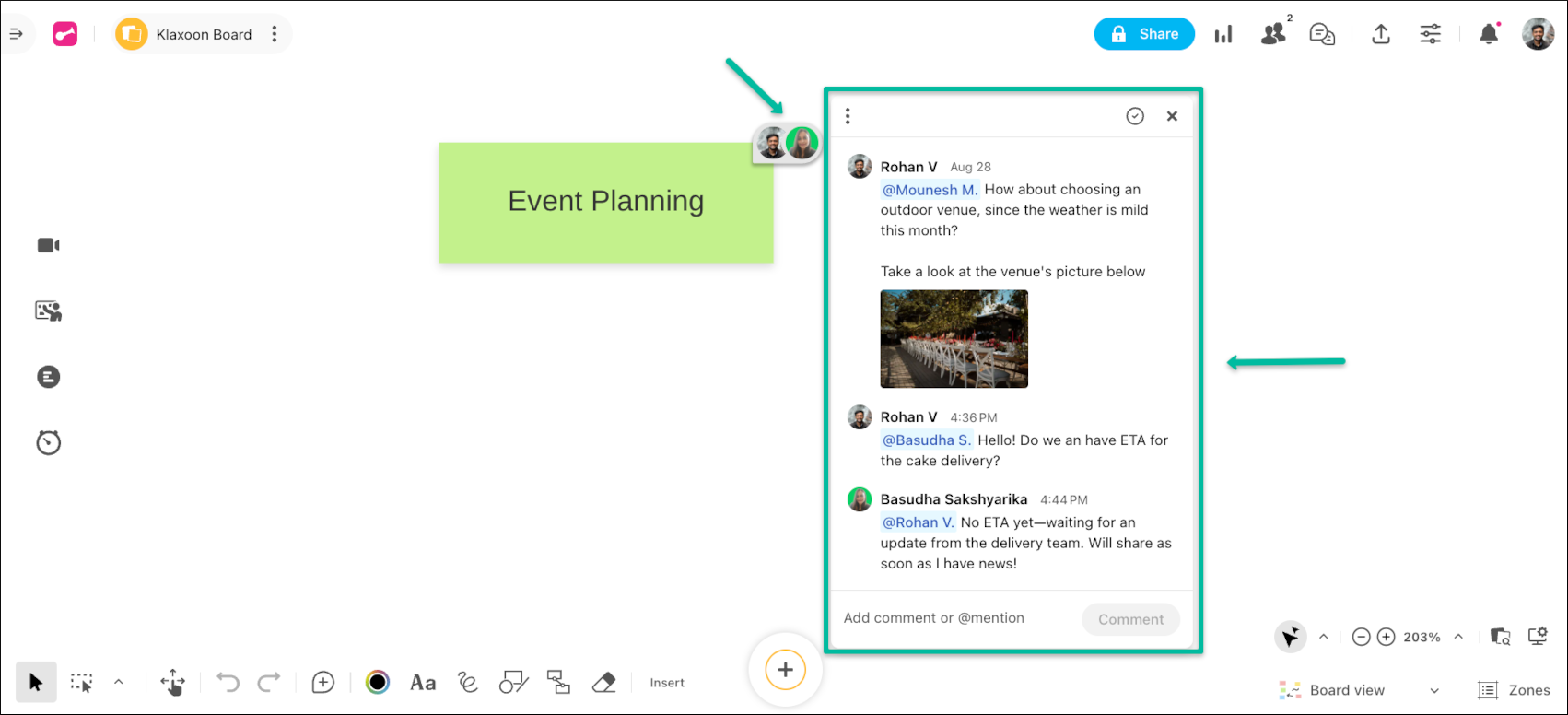This screenshot has height=715, width=1568.
Task: Select the freehand draw pen tool
Action: tap(468, 683)
